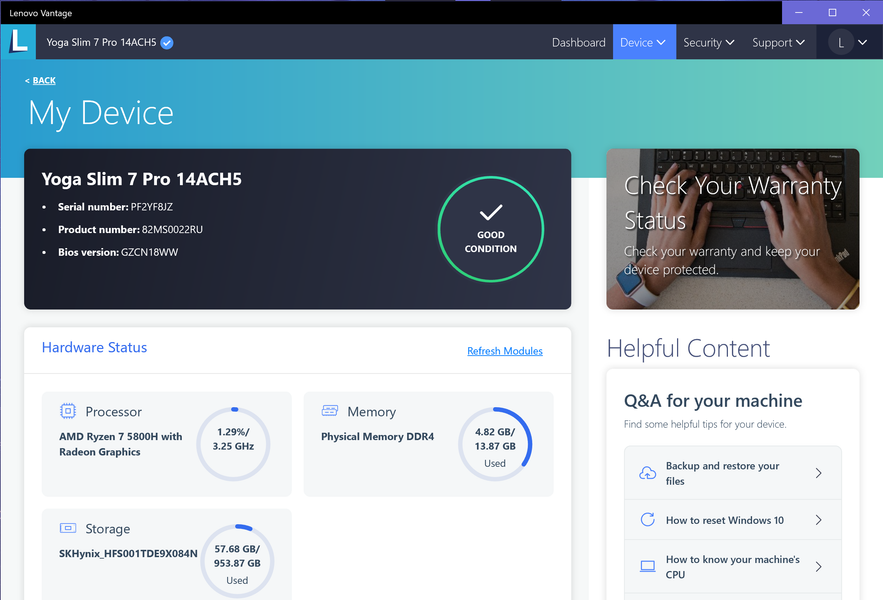Open Backup and restore your files arrow
The width and height of the screenshot is (883, 600).
point(819,473)
